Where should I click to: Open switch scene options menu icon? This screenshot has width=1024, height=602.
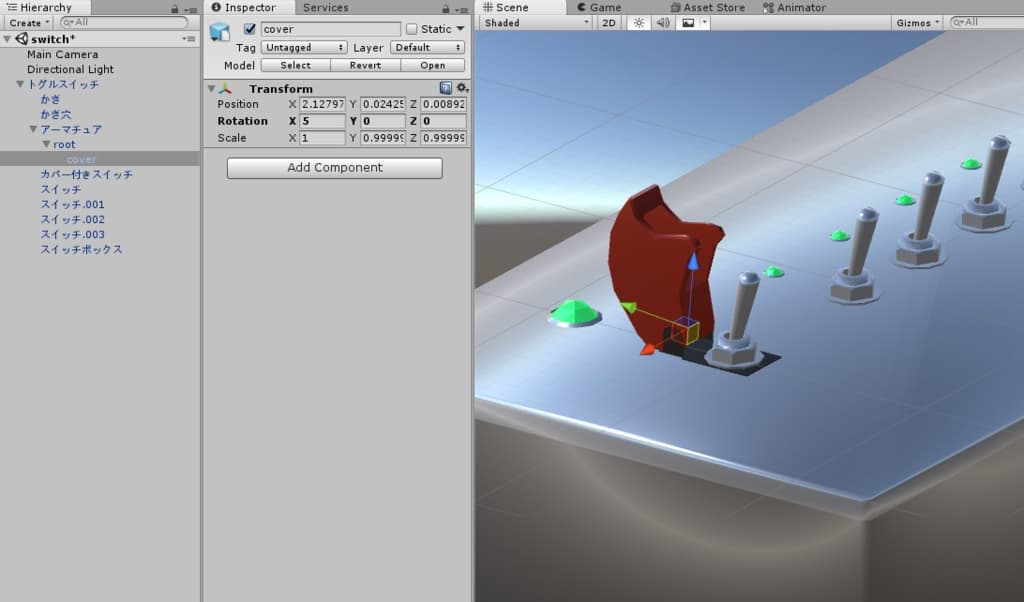188,39
